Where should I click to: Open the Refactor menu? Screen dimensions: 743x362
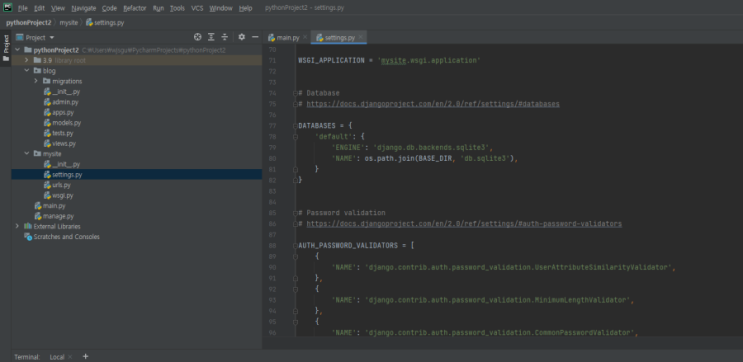click(135, 8)
